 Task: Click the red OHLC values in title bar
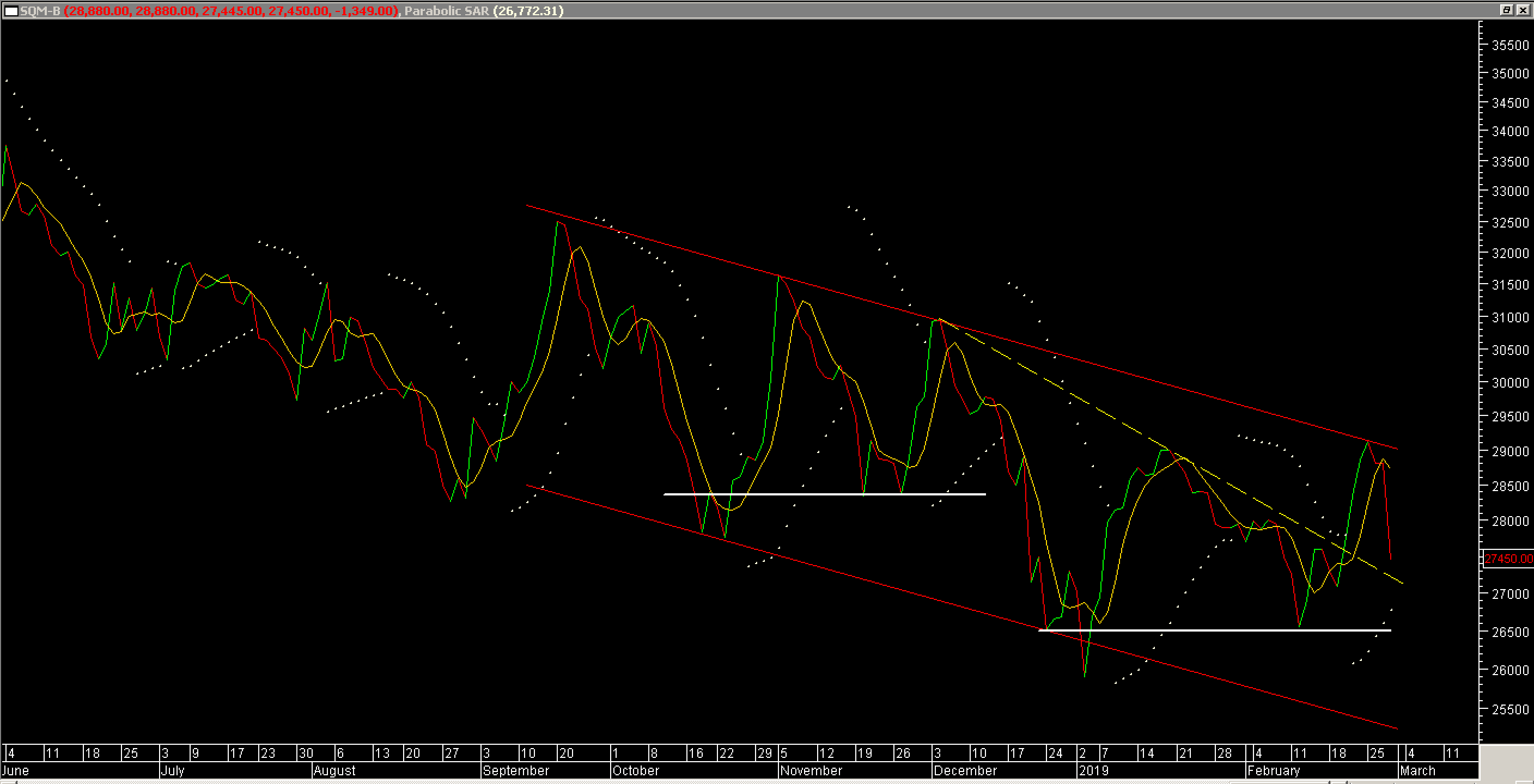tap(231, 11)
